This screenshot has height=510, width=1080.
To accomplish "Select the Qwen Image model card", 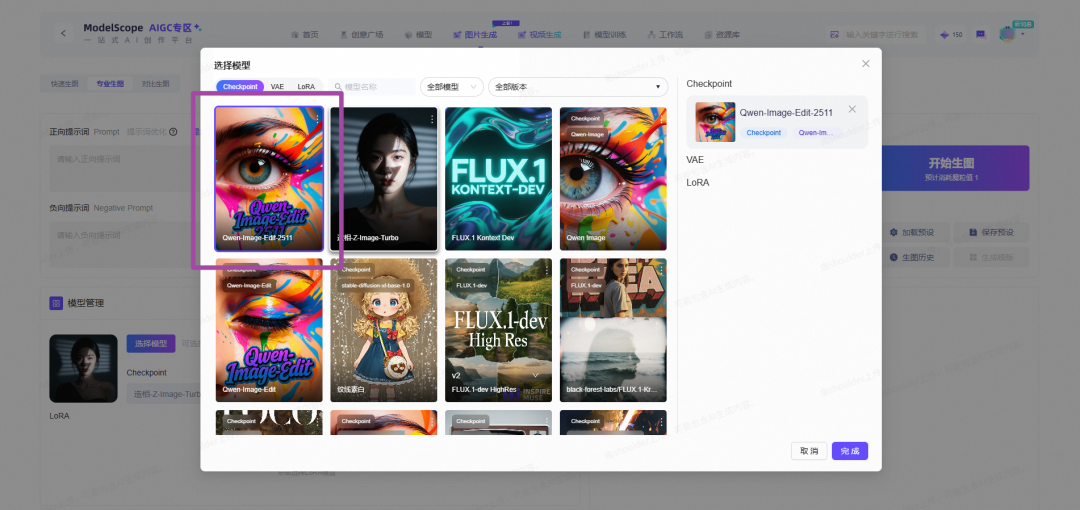I will click(x=613, y=178).
